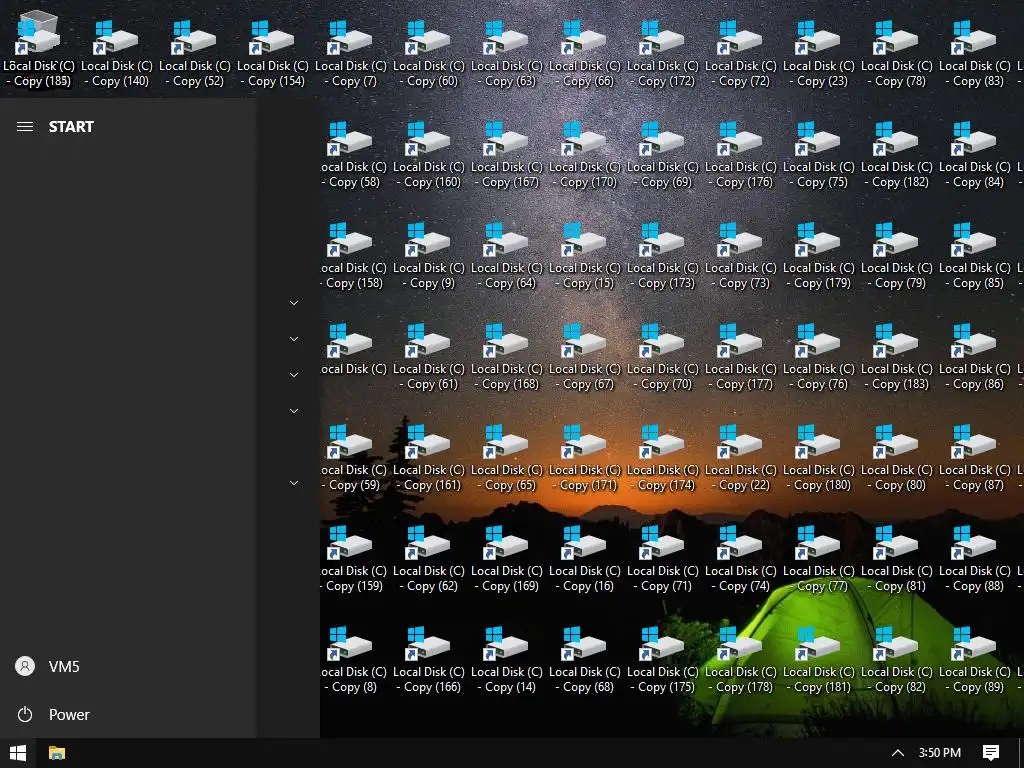Expand the Start menu hamburger button
Viewport: 1024px width, 768px height.
point(25,127)
